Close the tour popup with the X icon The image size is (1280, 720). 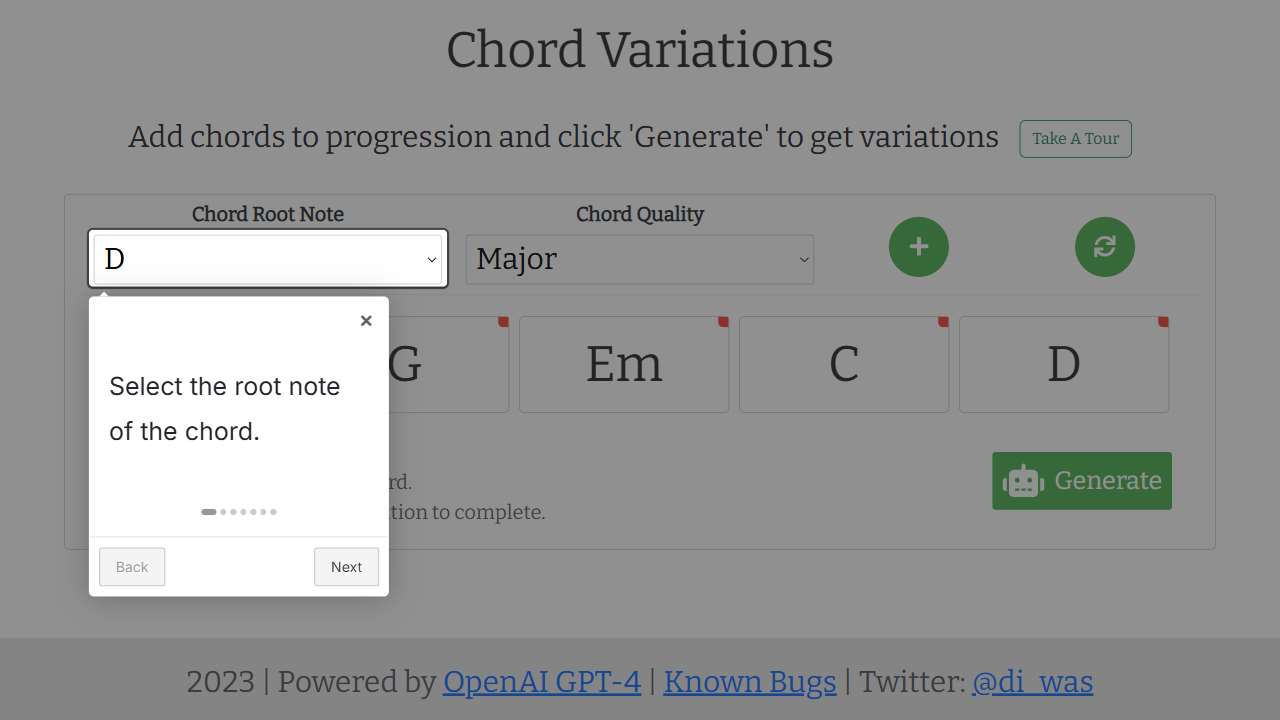[365, 320]
